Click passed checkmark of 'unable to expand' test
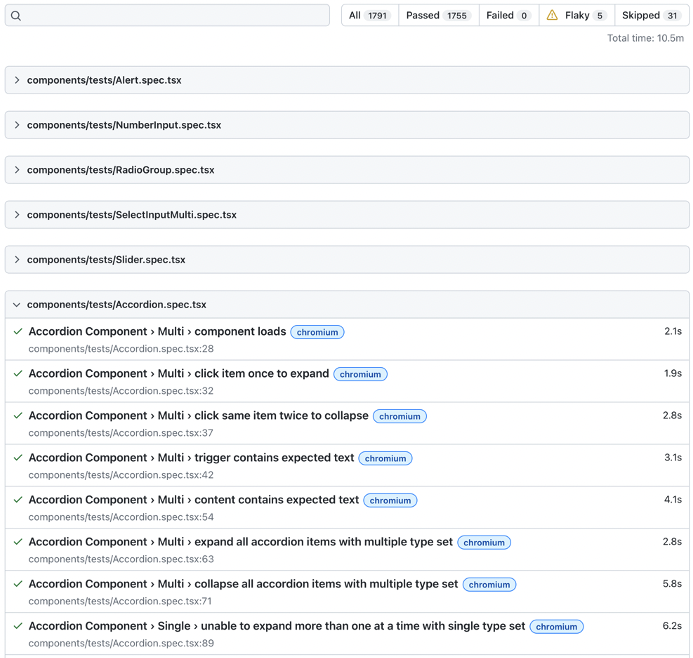This screenshot has height=658, width=693. tap(18, 626)
